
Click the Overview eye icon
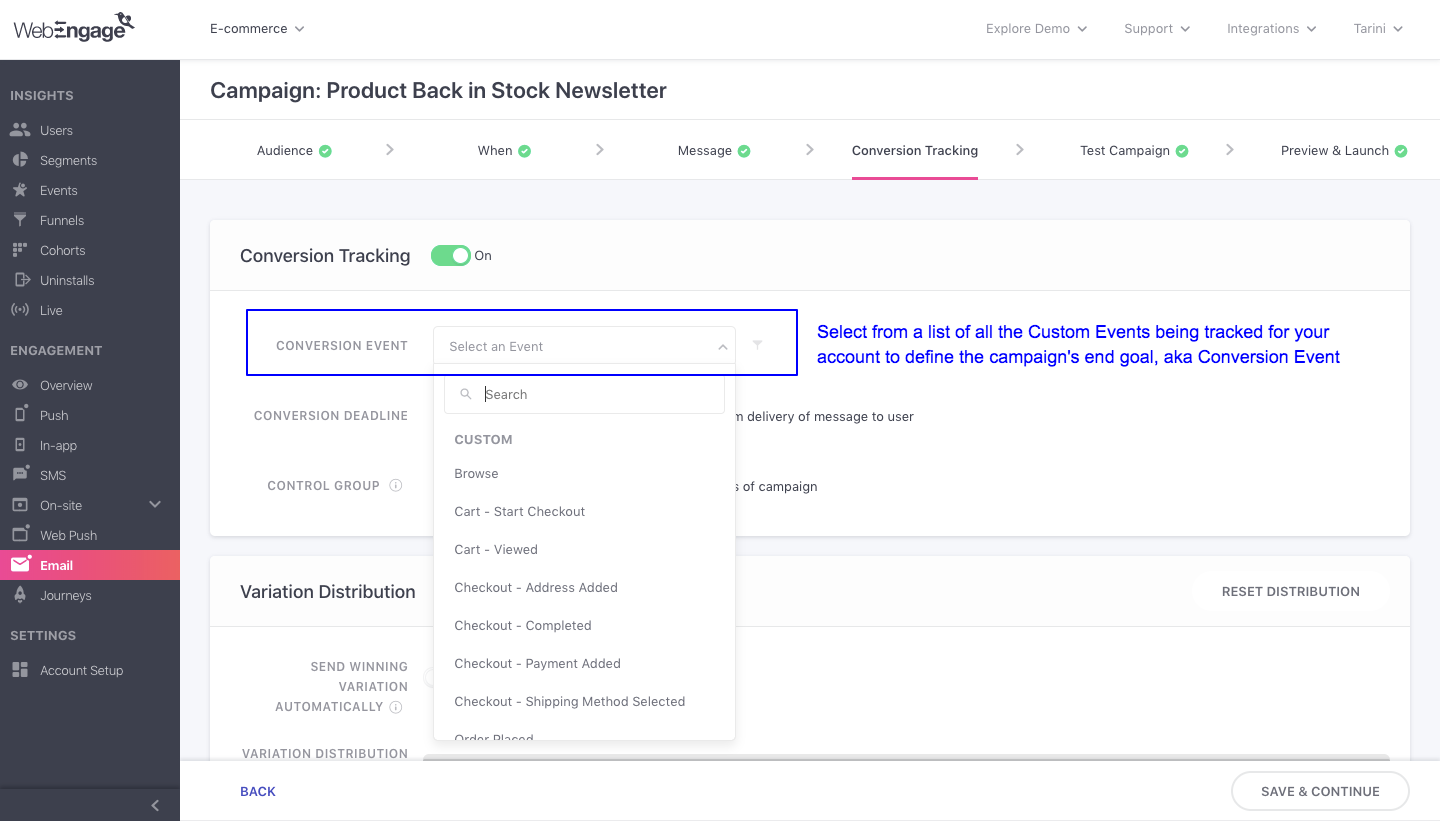20,385
